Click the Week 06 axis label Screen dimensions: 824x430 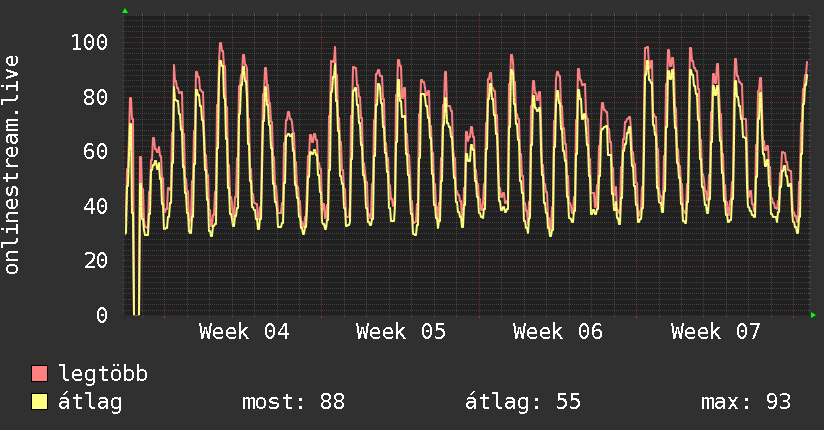pyautogui.click(x=558, y=331)
